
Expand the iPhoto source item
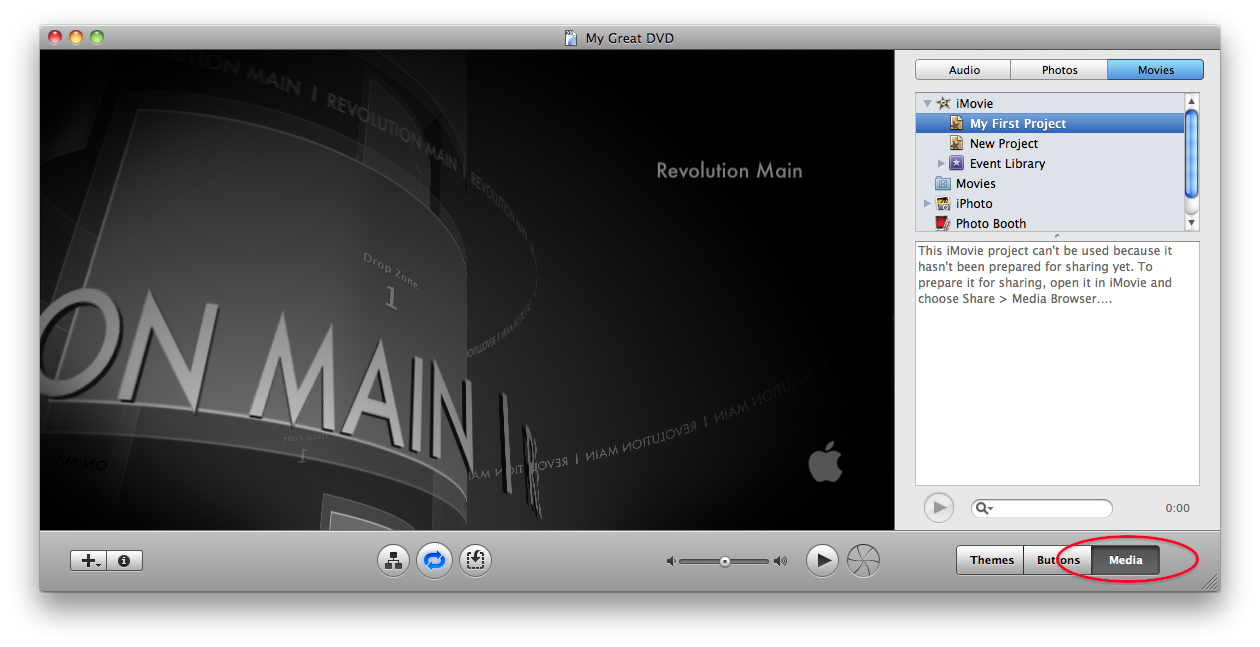coord(927,203)
